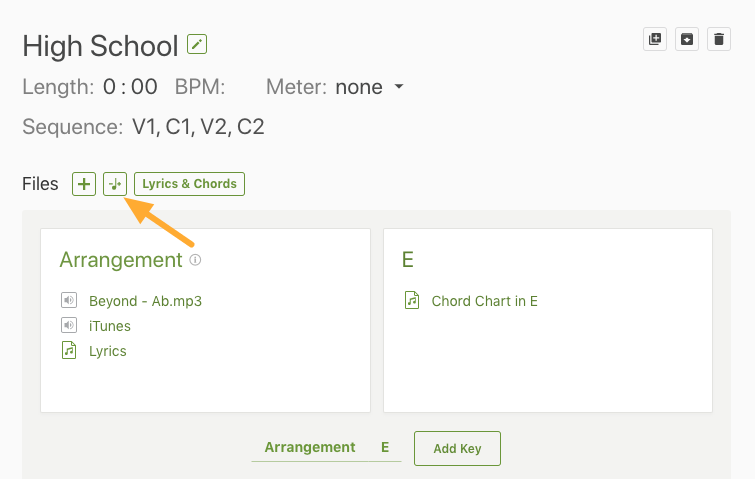755x479 pixels.
Task: Expand the Meter dropdown arrow
Action: pyautogui.click(x=399, y=87)
